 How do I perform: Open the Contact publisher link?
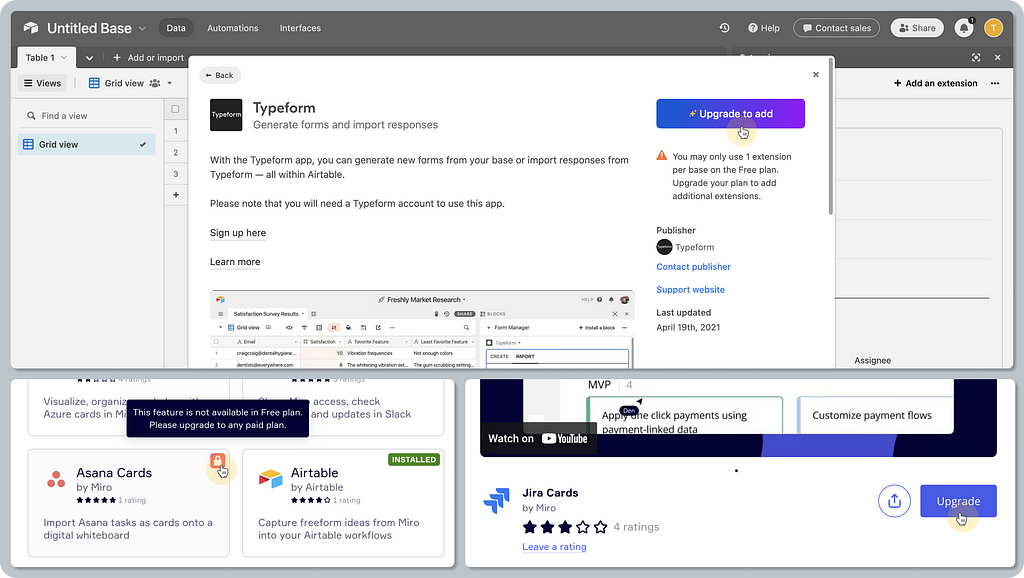click(x=693, y=266)
